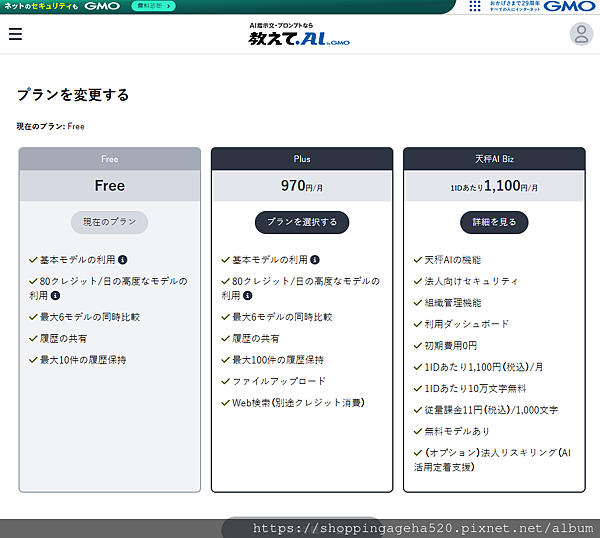Click the ネットのセキュリティも GMO banner link

click(62, 6)
